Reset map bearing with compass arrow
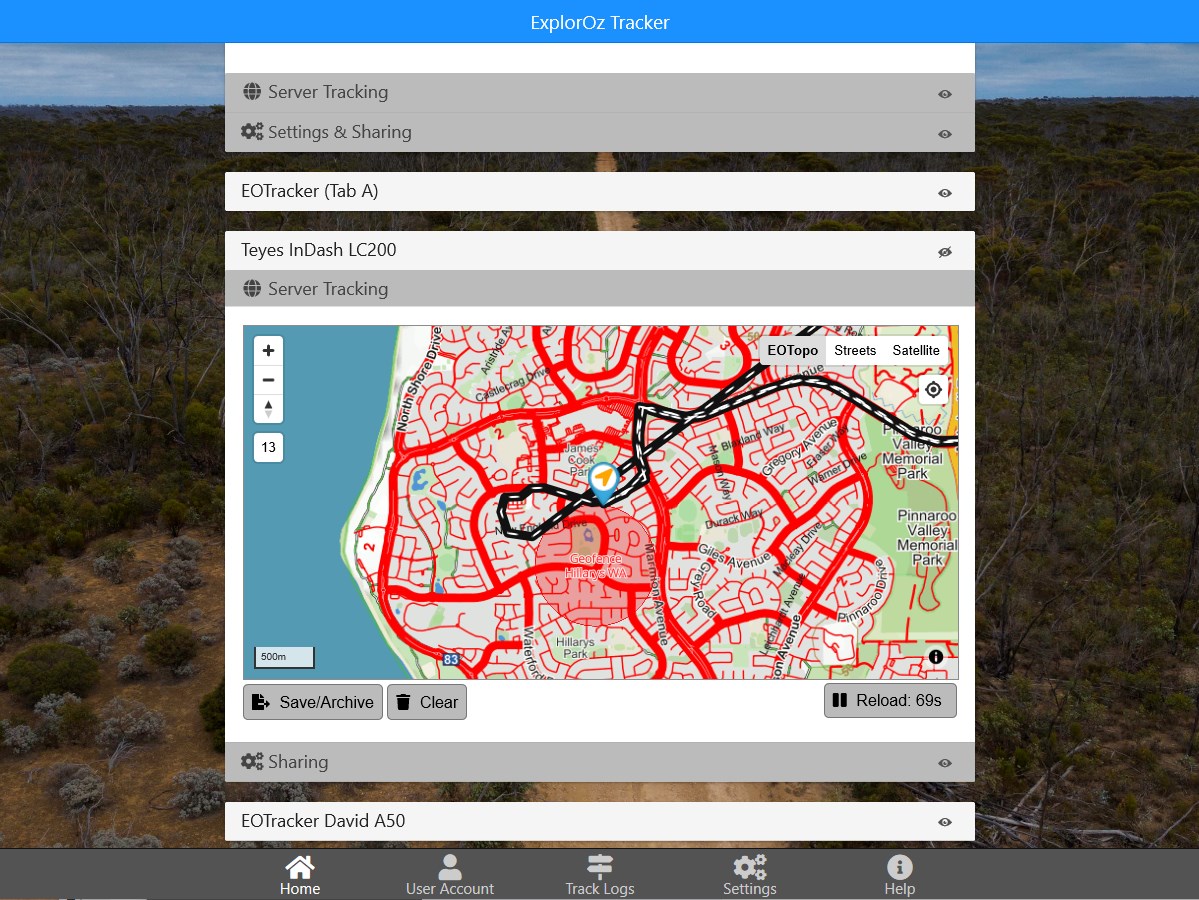 (x=268, y=408)
